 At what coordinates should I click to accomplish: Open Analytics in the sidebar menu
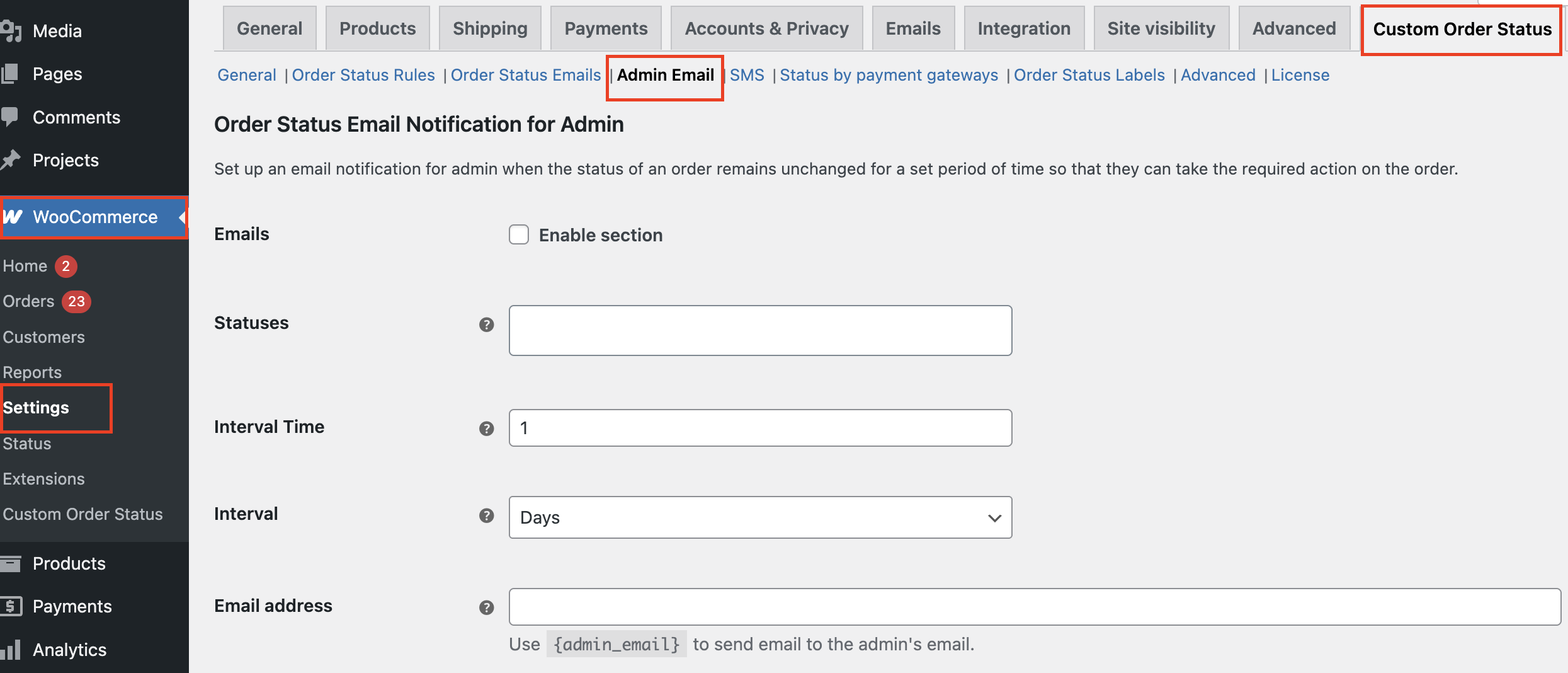(70, 650)
